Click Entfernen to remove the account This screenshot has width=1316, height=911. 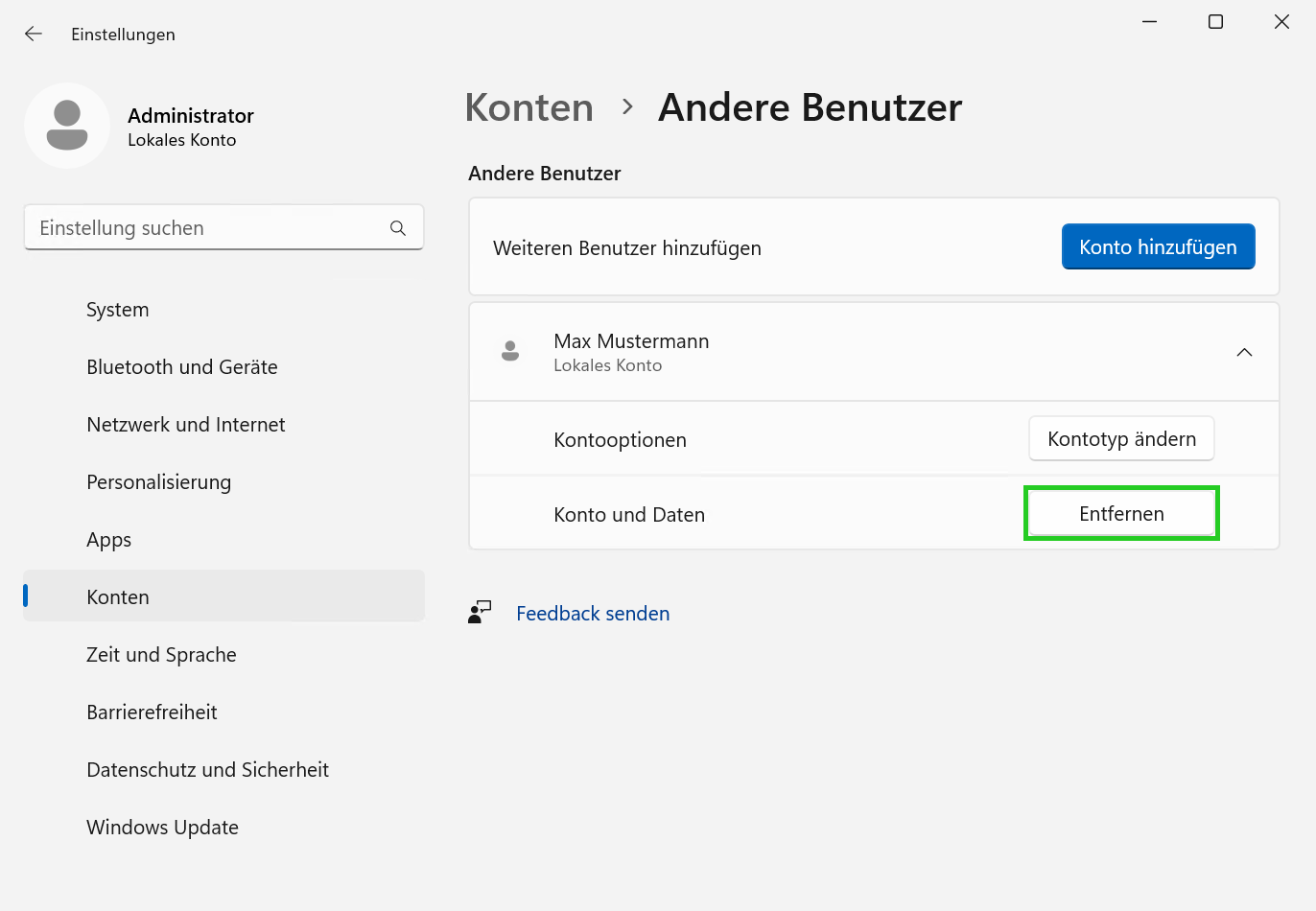click(x=1121, y=513)
